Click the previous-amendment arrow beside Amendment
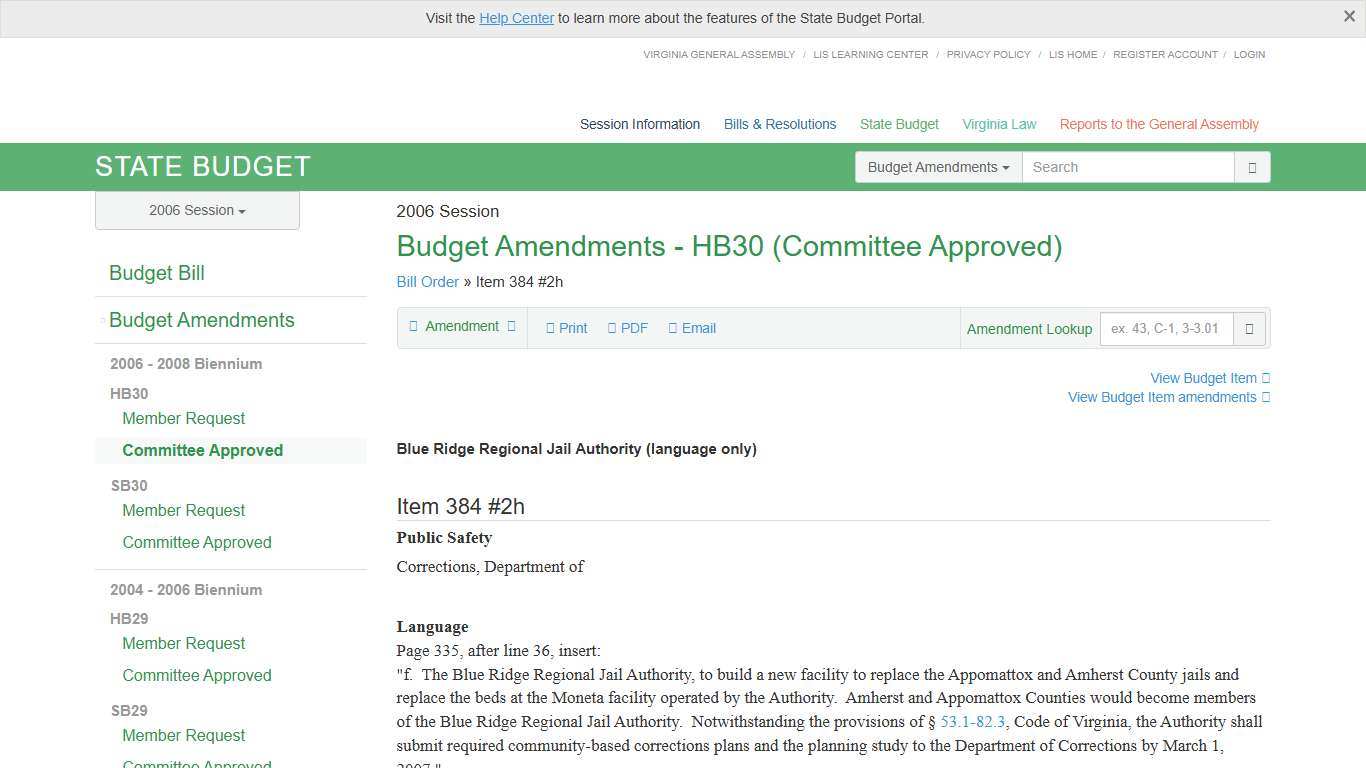Image resolution: width=1366 pixels, height=768 pixels. pyautogui.click(x=412, y=326)
